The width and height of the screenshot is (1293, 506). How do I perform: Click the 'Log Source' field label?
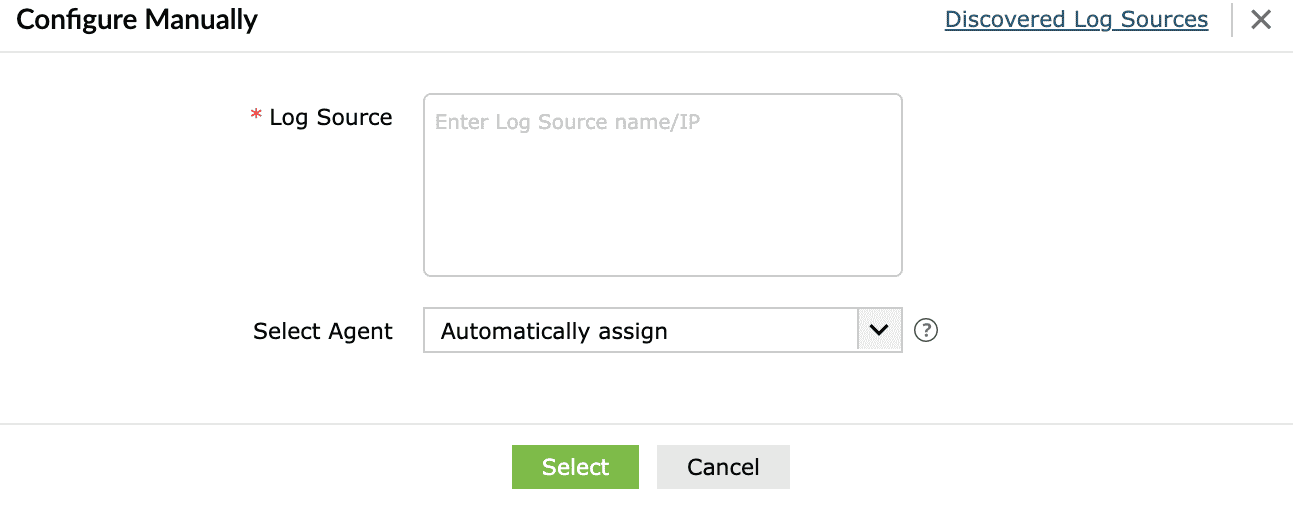pyautogui.click(x=330, y=118)
